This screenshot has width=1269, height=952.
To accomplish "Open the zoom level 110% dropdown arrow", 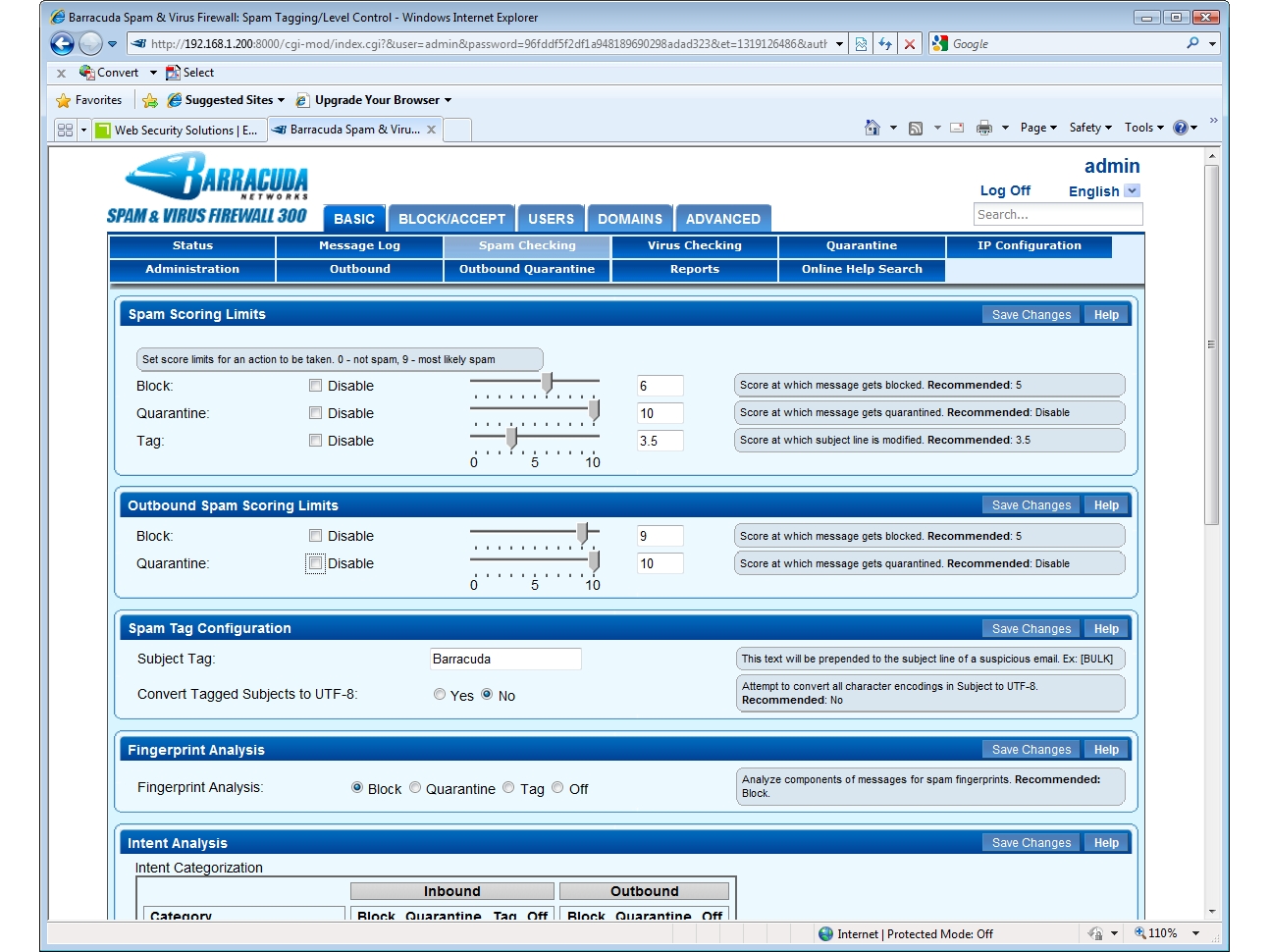I will (x=1195, y=933).
